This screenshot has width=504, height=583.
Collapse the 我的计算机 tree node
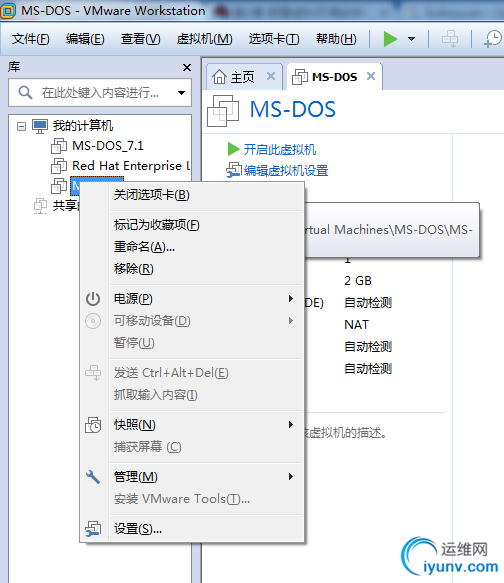pyautogui.click(x=21, y=126)
